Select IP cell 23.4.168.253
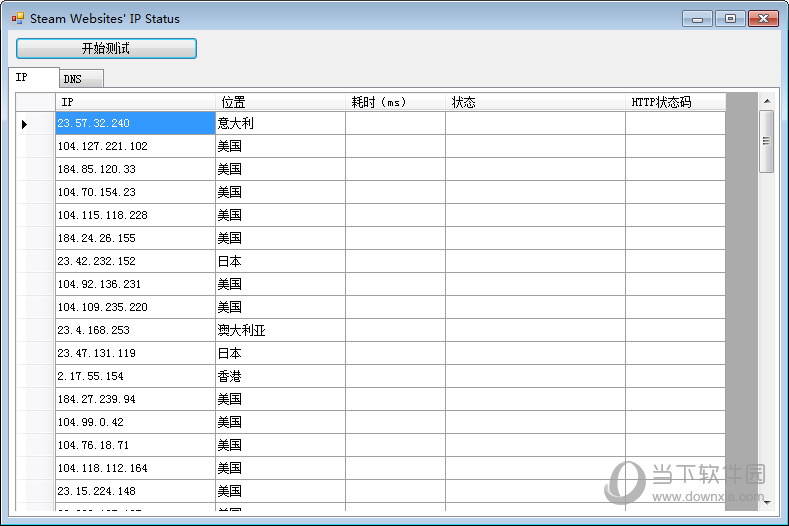Image resolution: width=789 pixels, height=526 pixels. 135,330
